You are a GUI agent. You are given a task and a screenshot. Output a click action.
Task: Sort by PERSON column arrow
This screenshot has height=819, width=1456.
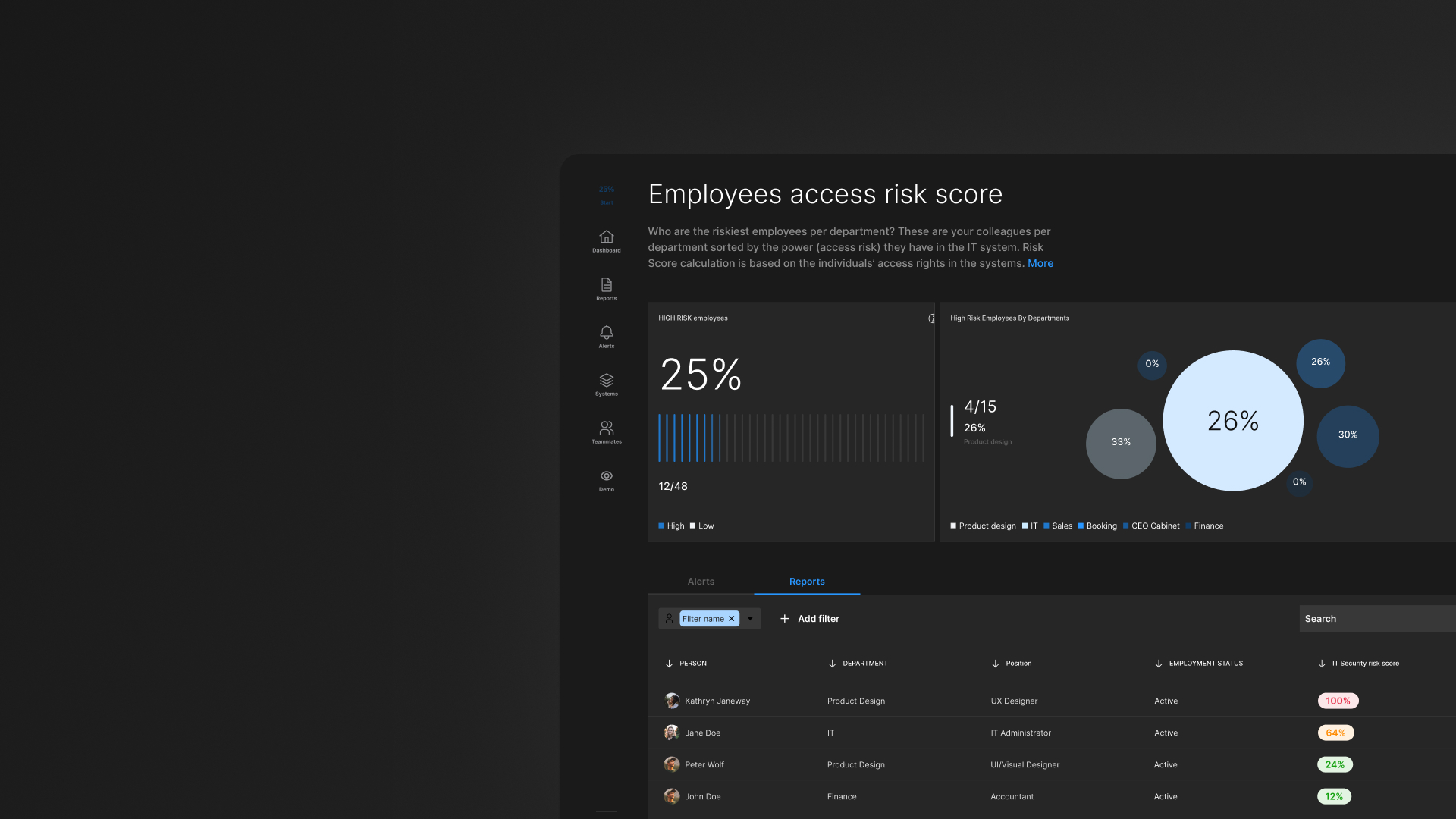[x=669, y=664]
